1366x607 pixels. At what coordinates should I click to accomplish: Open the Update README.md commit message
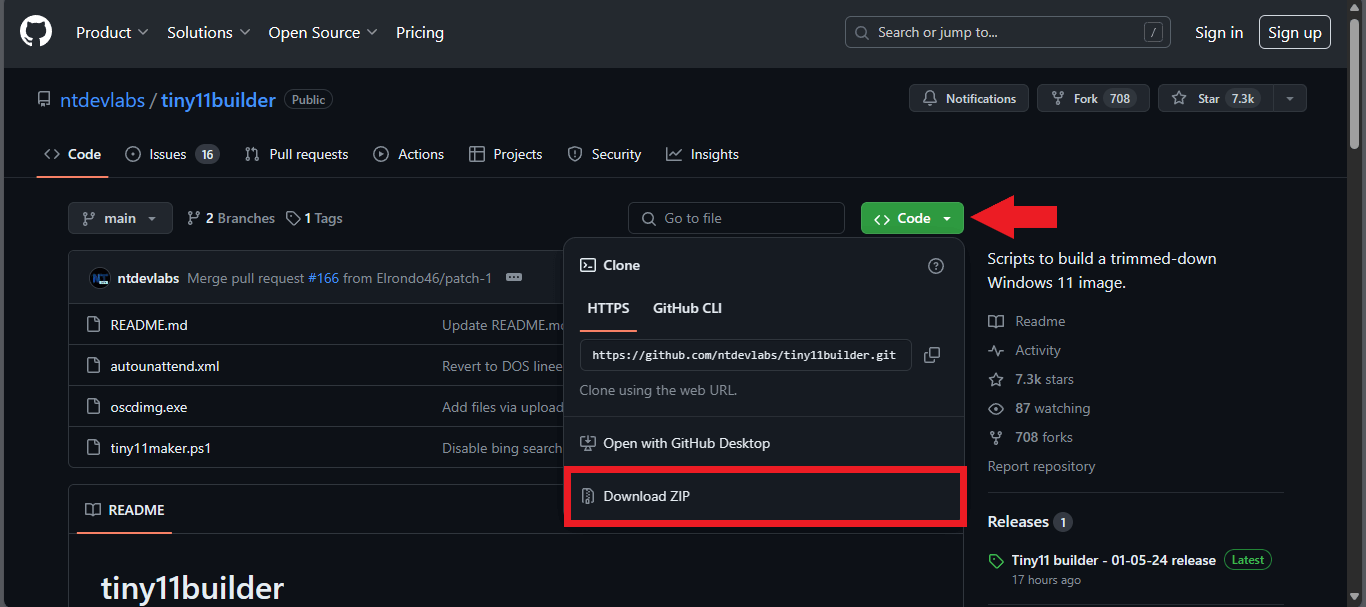click(503, 325)
